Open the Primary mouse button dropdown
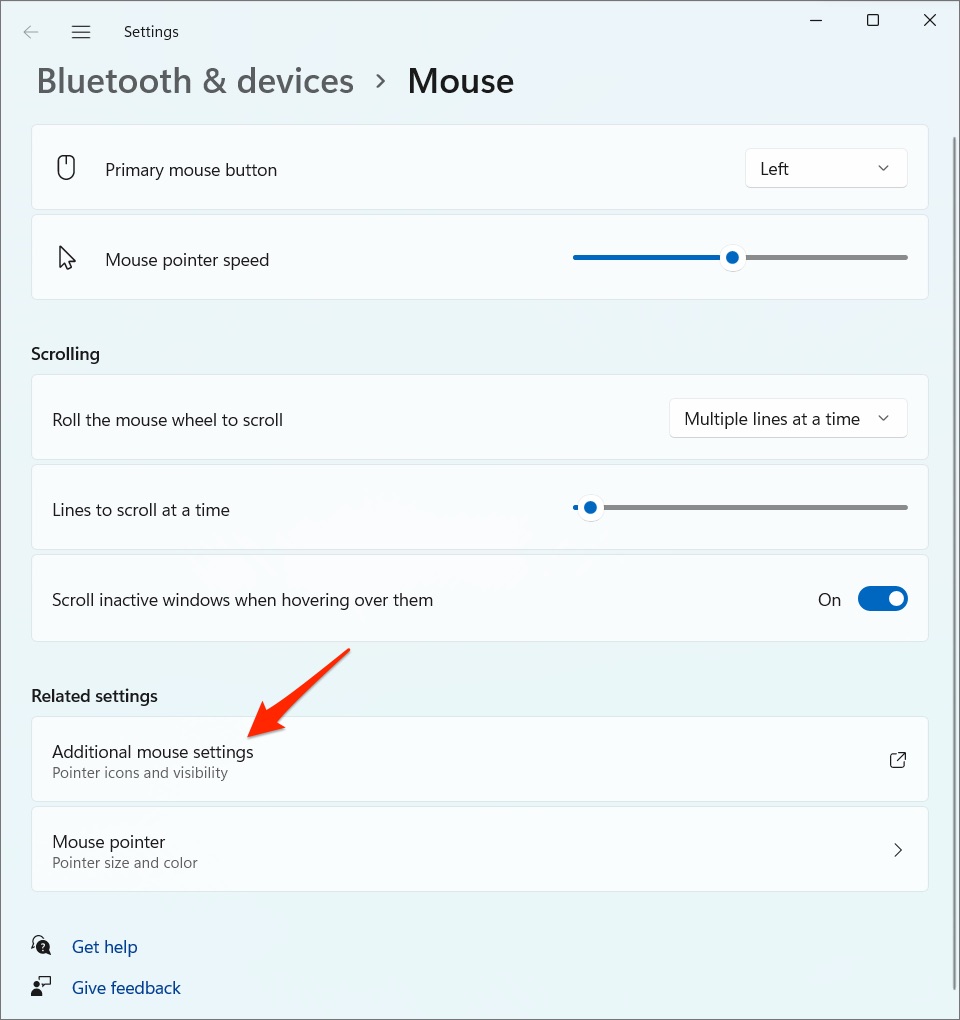 pyautogui.click(x=826, y=168)
